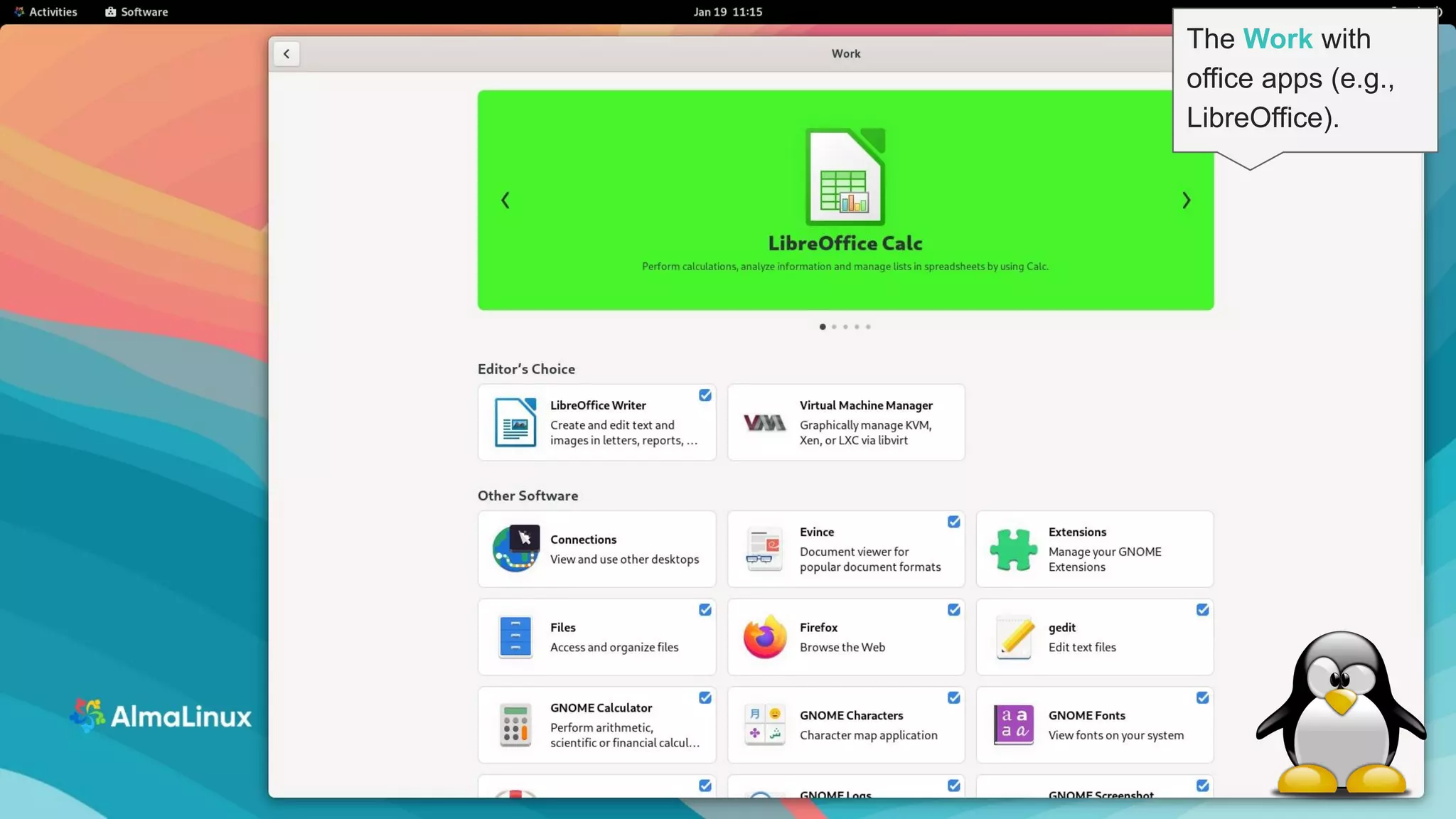Open Activities overview in top bar
This screenshot has width=1456, height=819.
pos(45,12)
